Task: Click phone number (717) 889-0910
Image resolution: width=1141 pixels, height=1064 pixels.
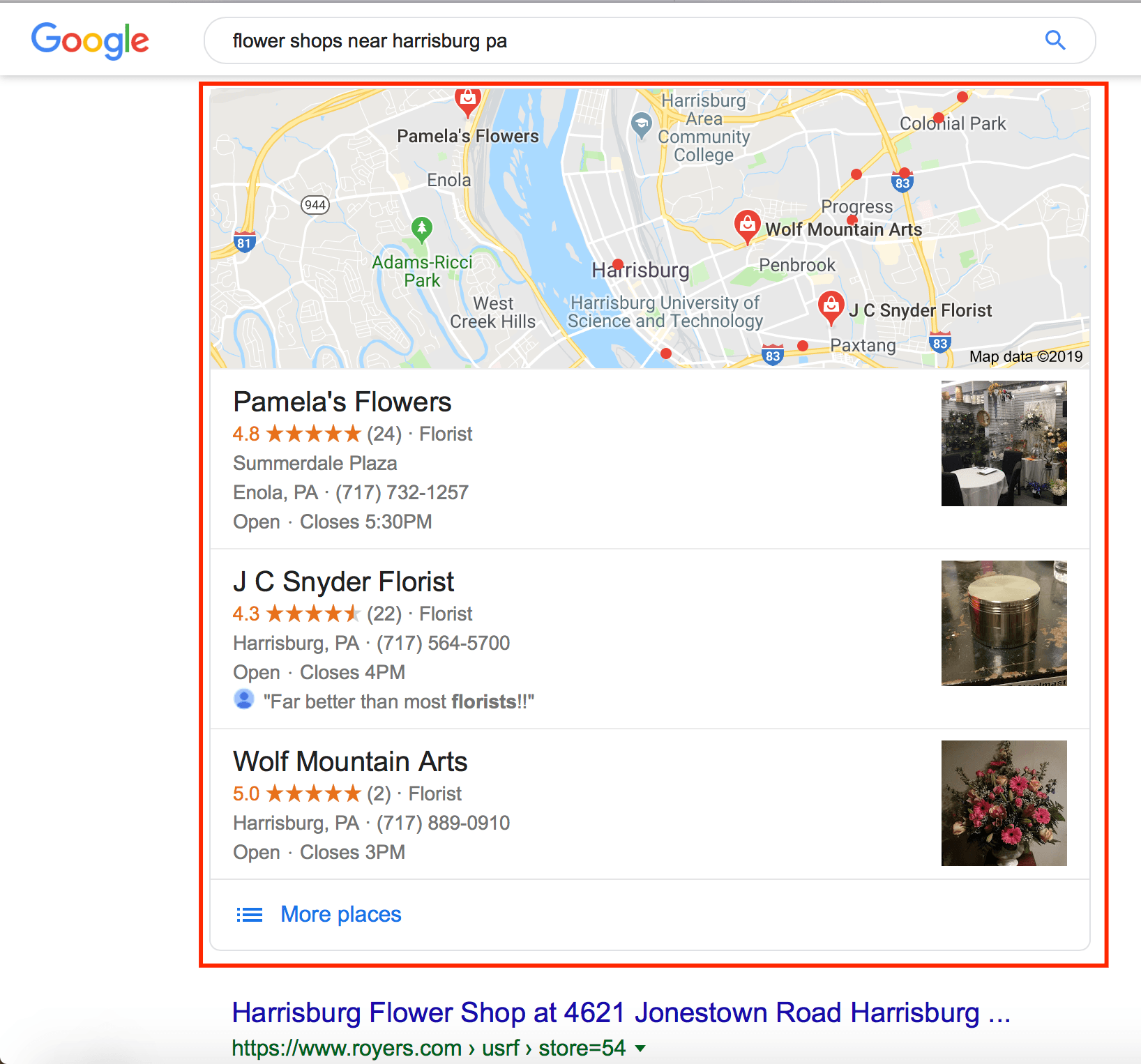Action: (444, 823)
